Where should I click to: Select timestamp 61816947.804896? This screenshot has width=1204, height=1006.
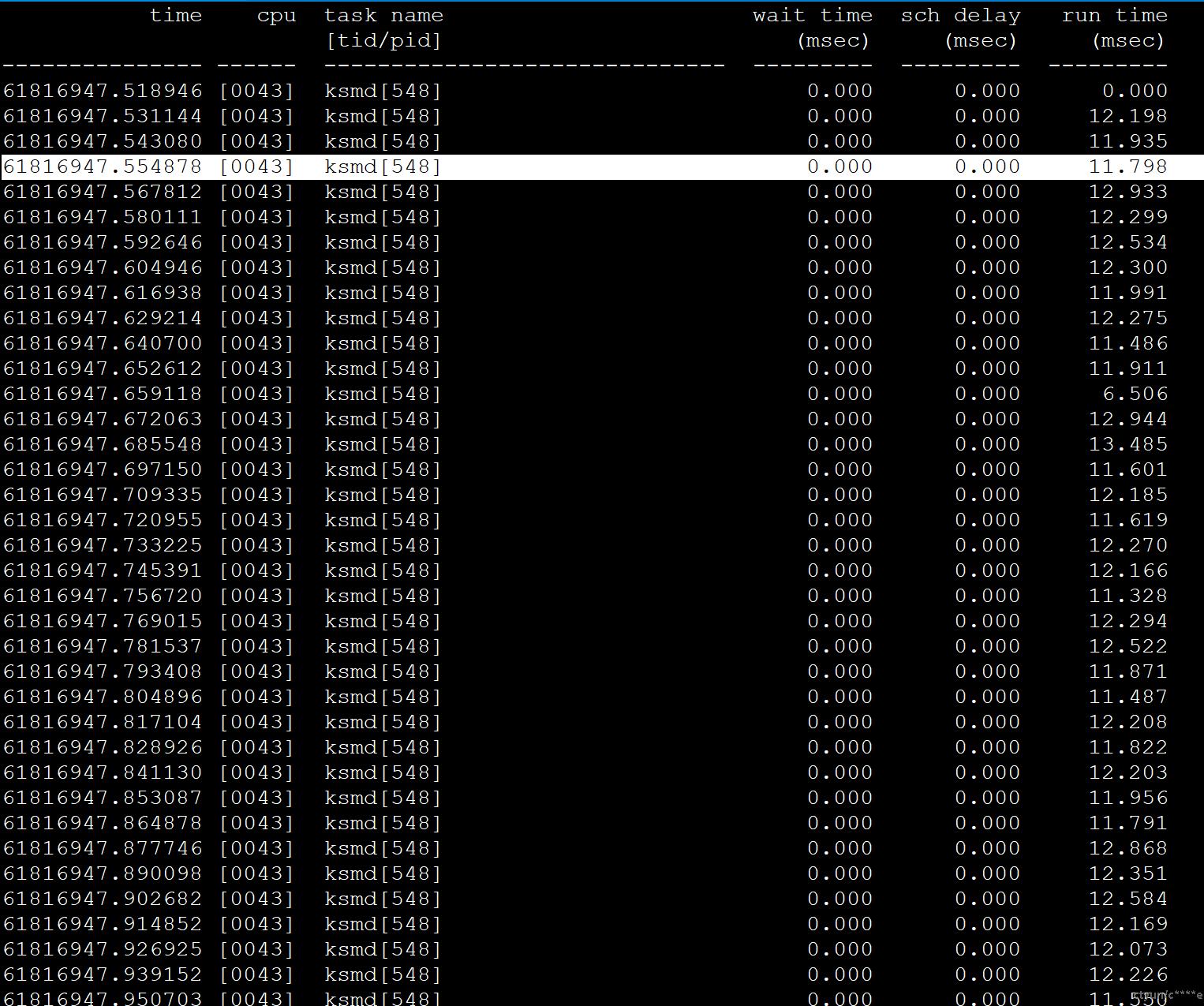pos(103,697)
